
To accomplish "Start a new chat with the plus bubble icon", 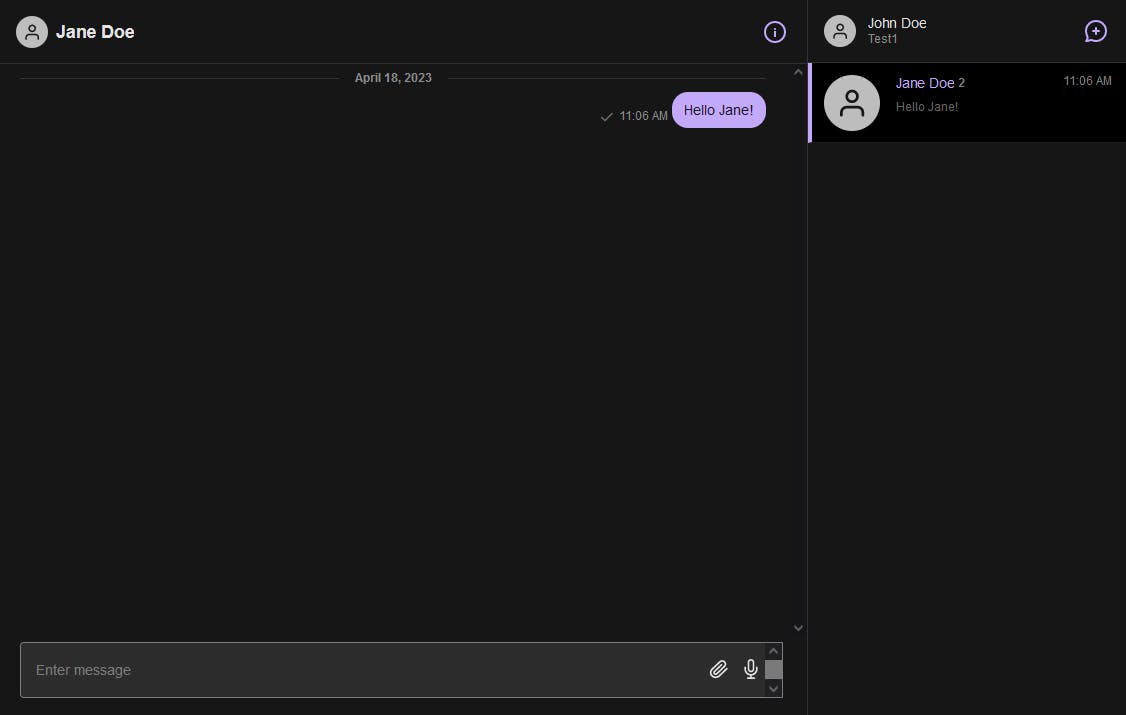I will [x=1096, y=32].
